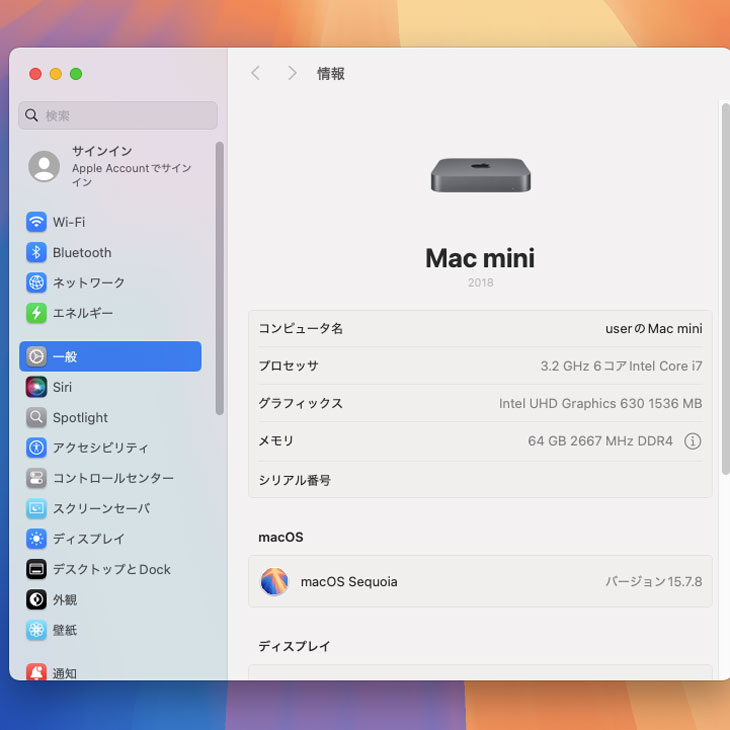Screen dimensions: 730x730
Task: Click computer name 'userの Mac mini'
Action: coord(654,329)
